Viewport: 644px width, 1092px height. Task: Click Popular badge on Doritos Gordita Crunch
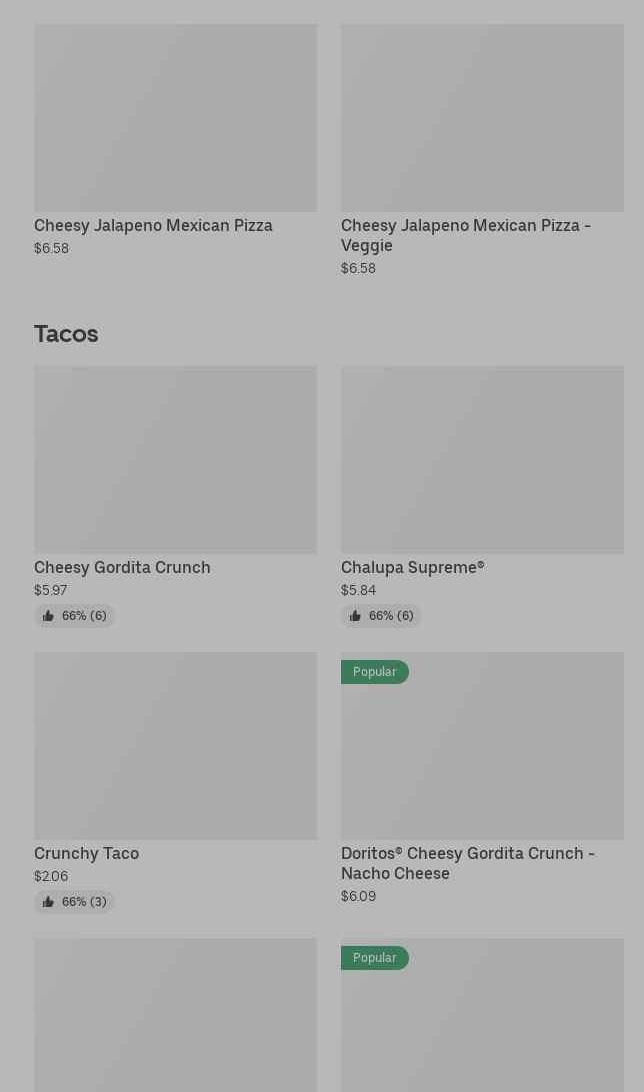375,672
